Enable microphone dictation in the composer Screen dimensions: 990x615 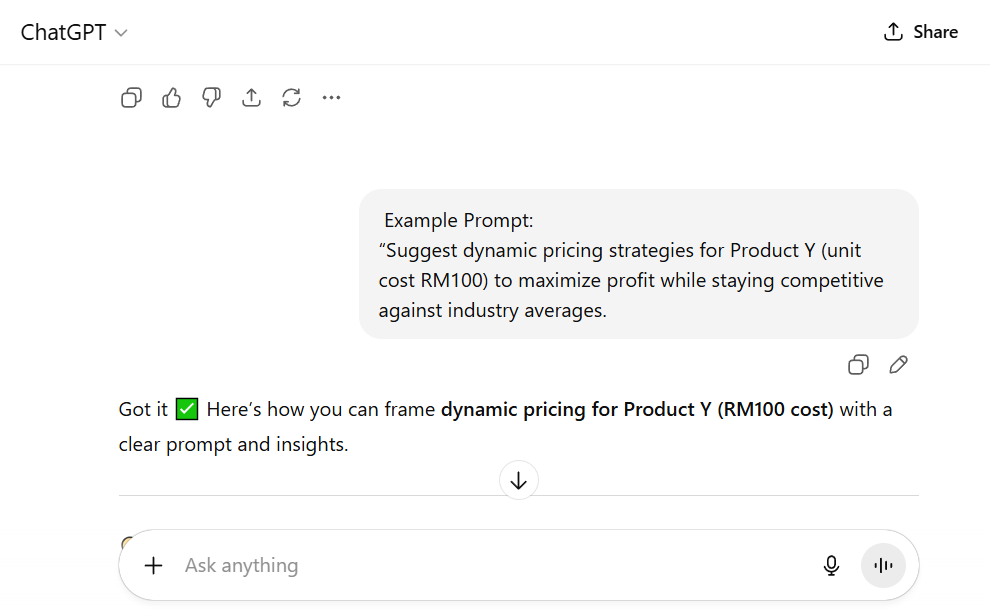(831, 565)
